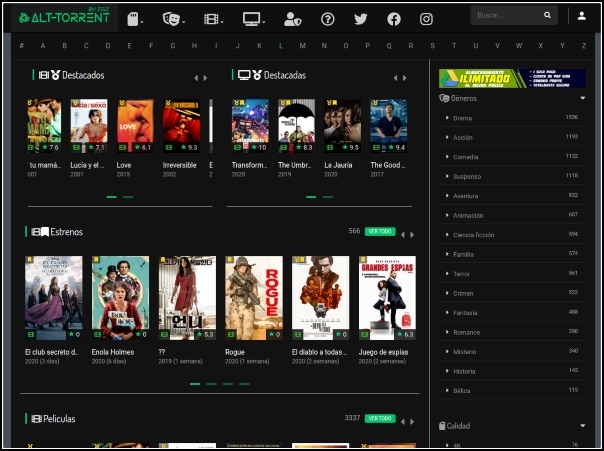
Task: Click the user shield privacy icon
Action: point(292,19)
